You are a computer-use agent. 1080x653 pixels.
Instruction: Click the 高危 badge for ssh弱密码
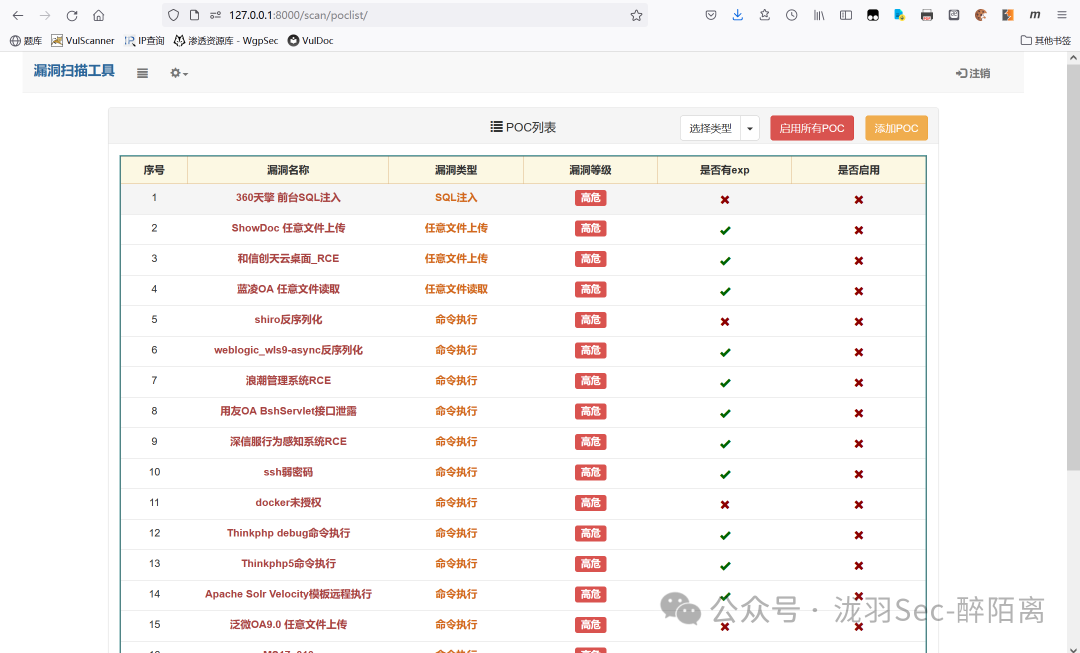point(590,473)
